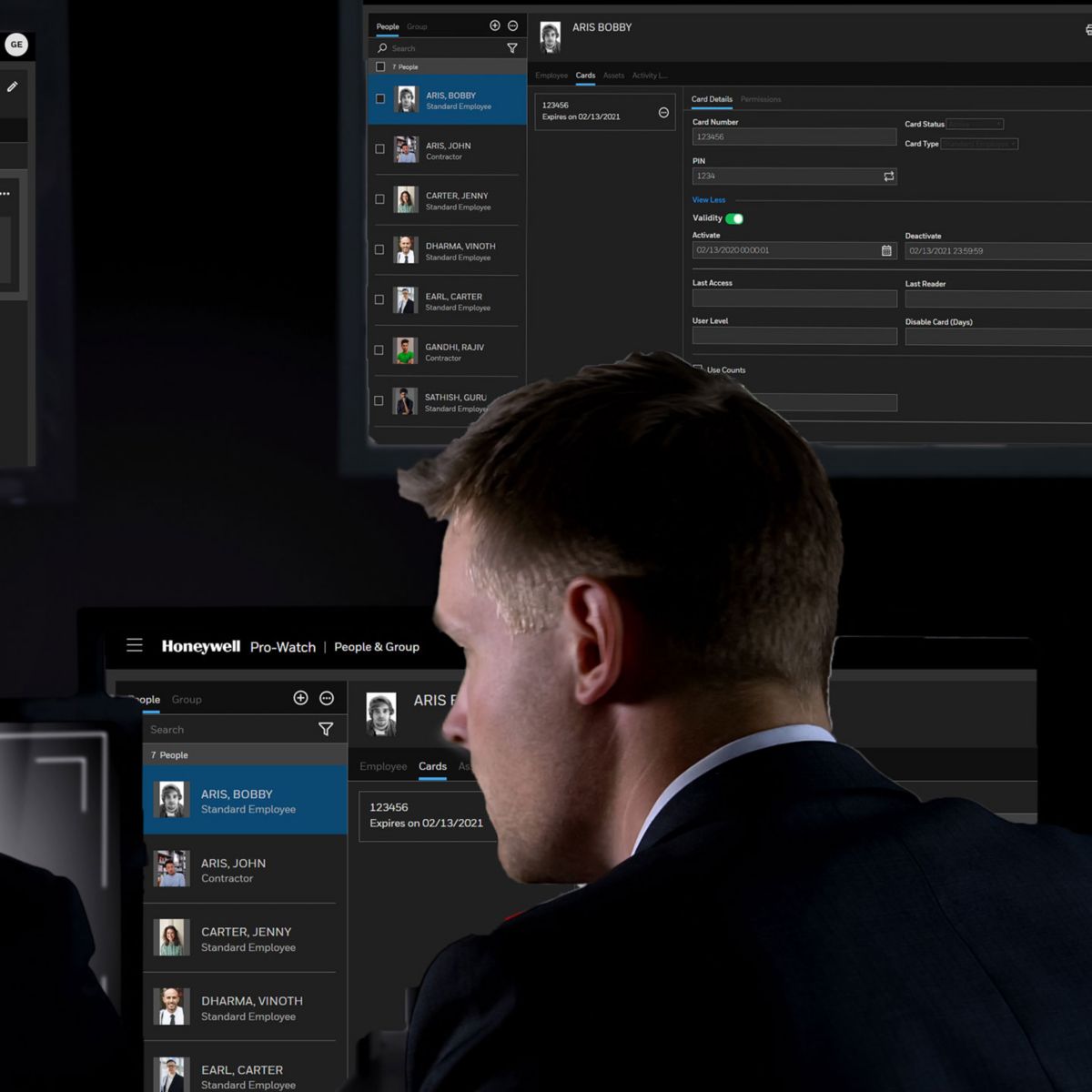Click the People & Group header on lower monitor
Screen dimensions: 1092x1092
click(x=377, y=647)
